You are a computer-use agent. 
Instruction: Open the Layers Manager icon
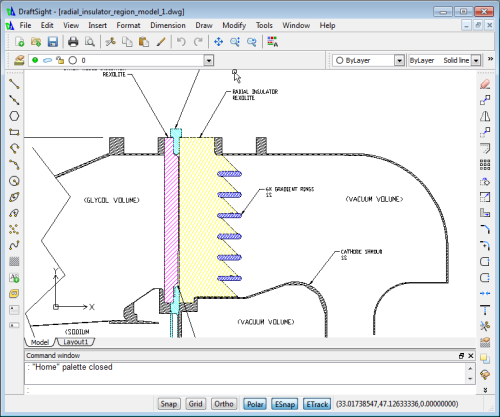tap(19, 60)
